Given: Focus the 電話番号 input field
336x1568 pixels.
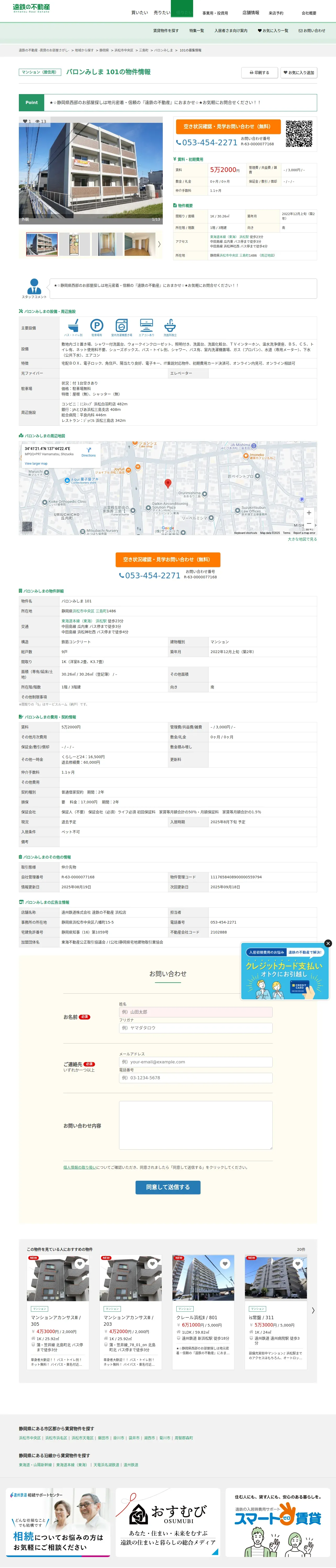Looking at the screenshot, I should (x=196, y=1077).
